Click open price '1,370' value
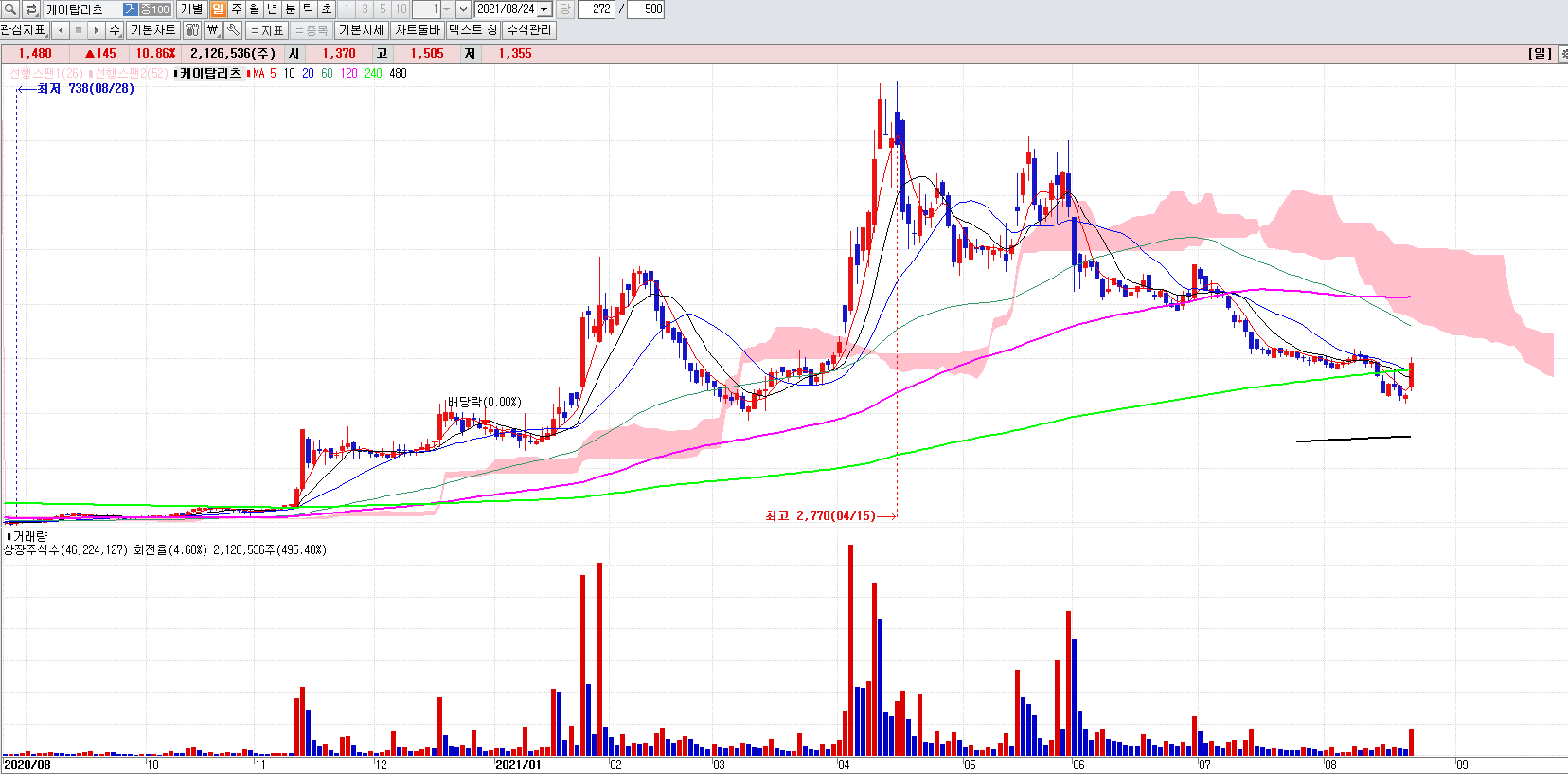1568x774 pixels. tap(339, 54)
